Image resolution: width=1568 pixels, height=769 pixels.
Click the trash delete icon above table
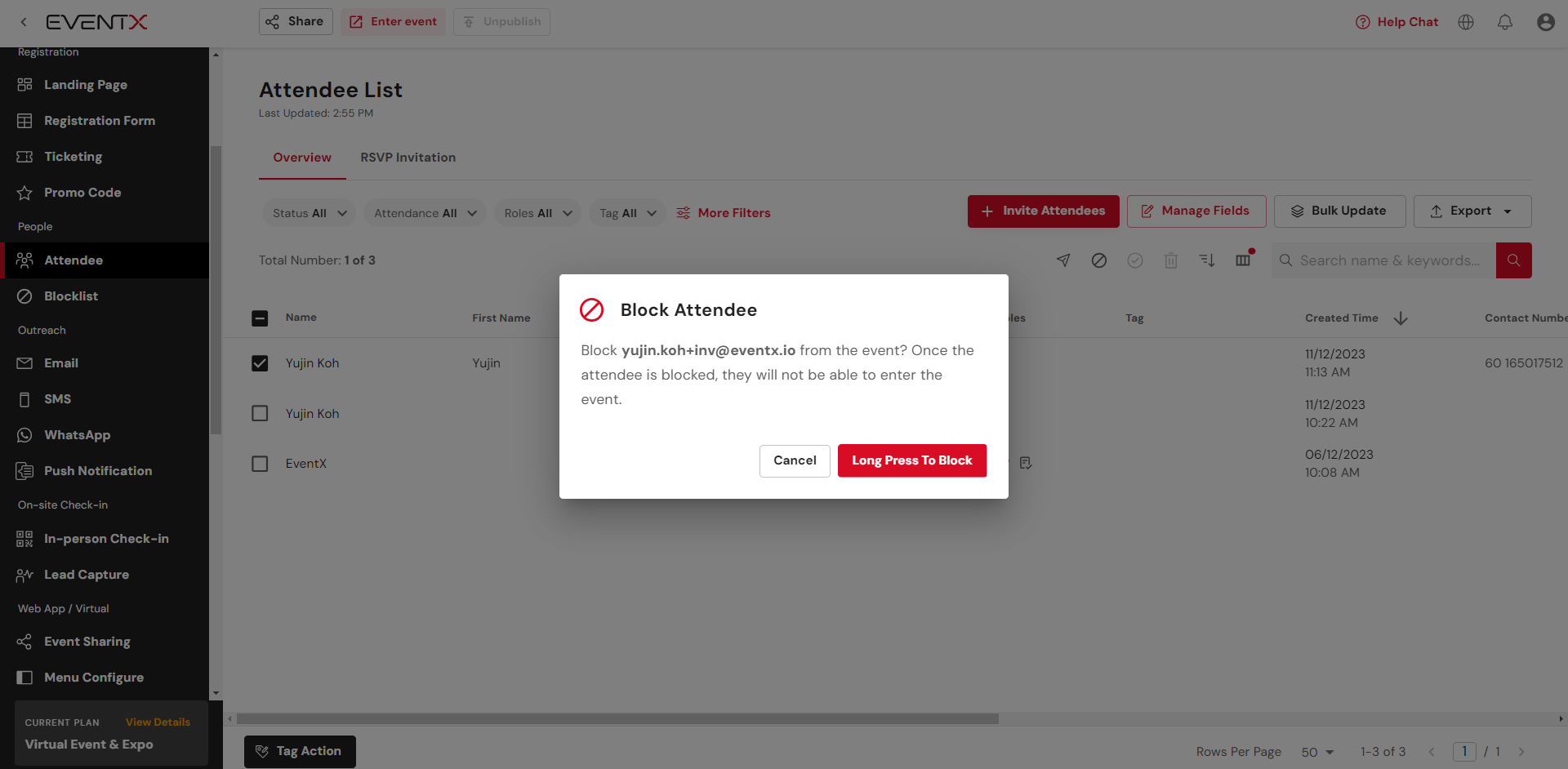tap(1171, 260)
